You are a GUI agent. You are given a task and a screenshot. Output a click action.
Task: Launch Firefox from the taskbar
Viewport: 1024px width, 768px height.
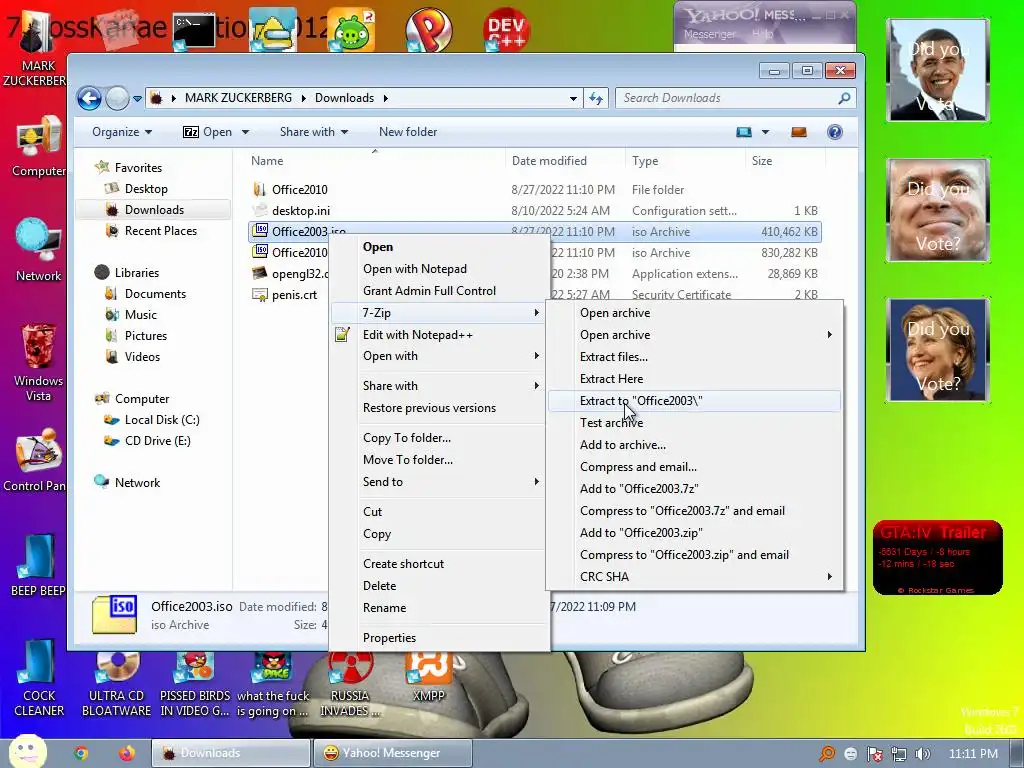127,753
